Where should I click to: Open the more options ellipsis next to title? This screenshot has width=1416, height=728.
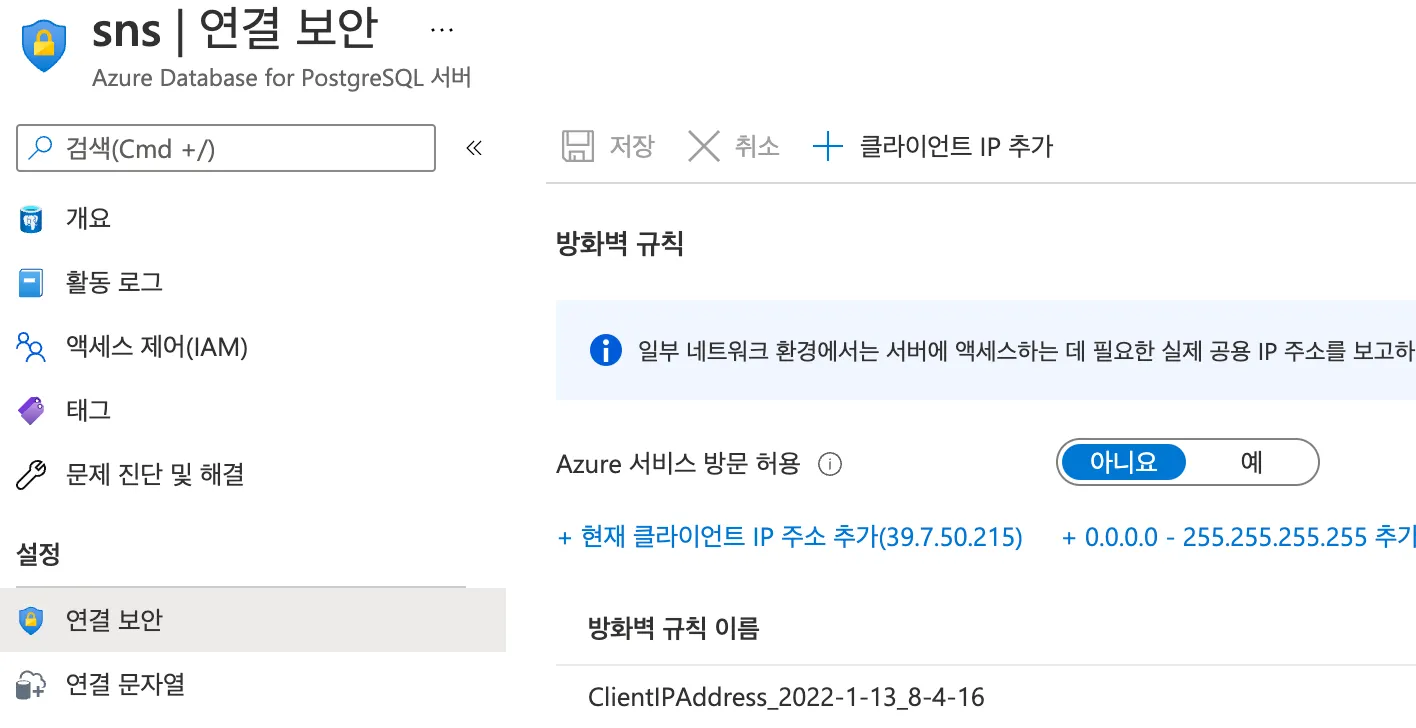[x=441, y=30]
